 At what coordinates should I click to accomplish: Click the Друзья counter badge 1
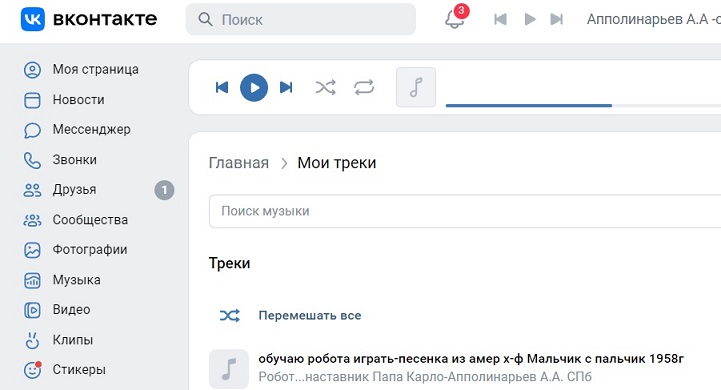[x=164, y=190]
